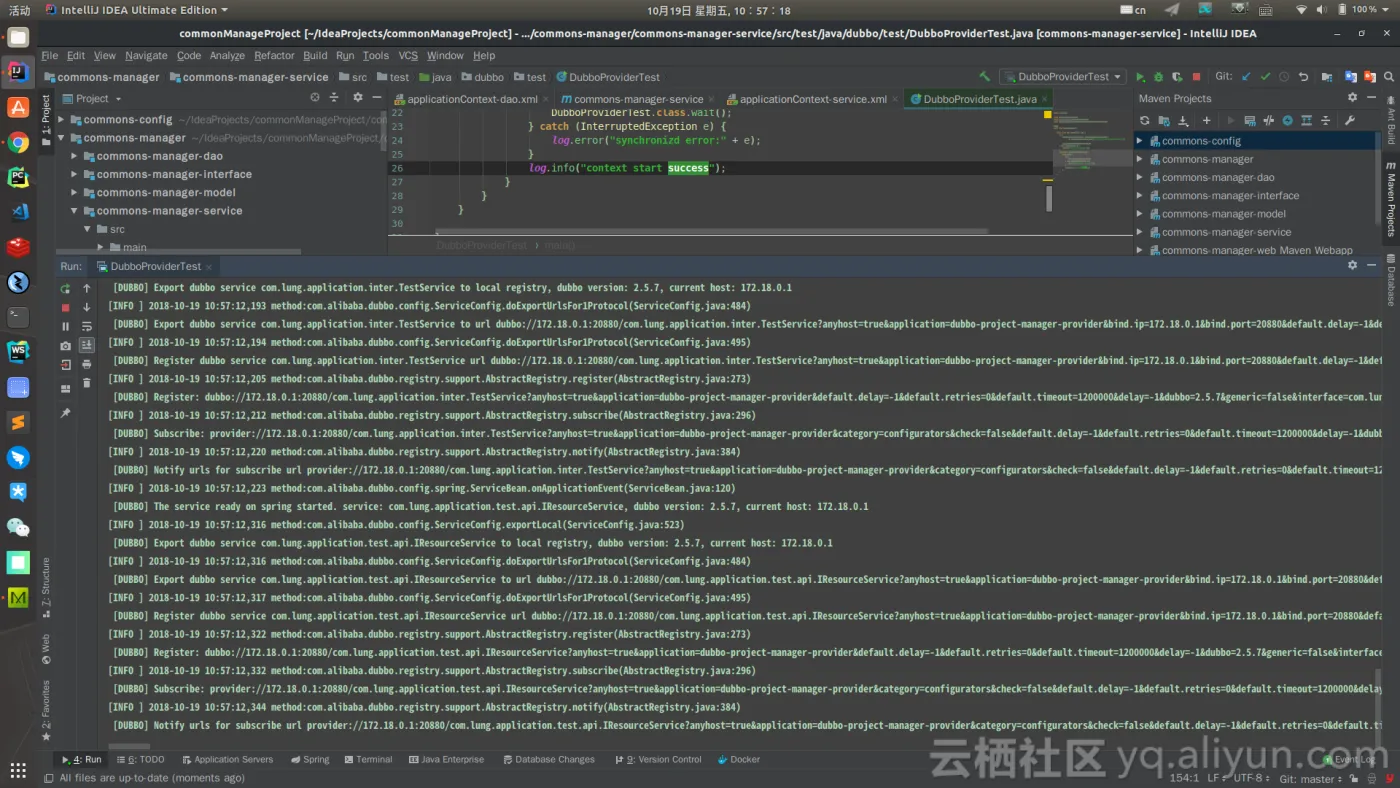Viewport: 1400px width, 788px height.
Task: Open Show Applications grid in the dock
Action: pos(18,769)
